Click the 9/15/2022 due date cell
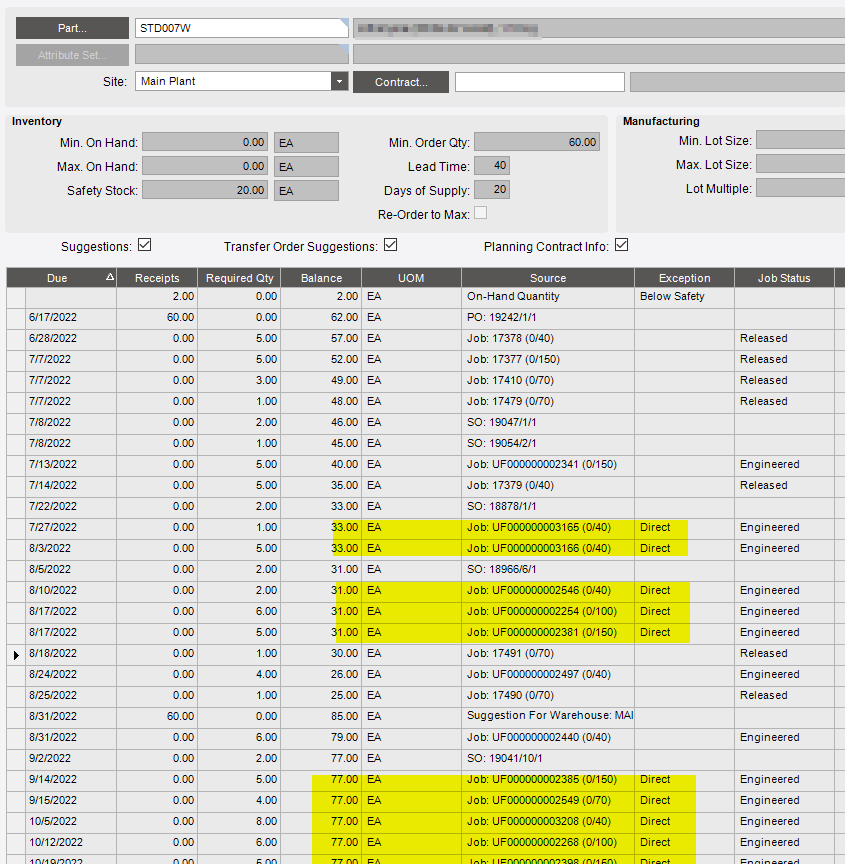The height and width of the screenshot is (864, 845). [71, 800]
